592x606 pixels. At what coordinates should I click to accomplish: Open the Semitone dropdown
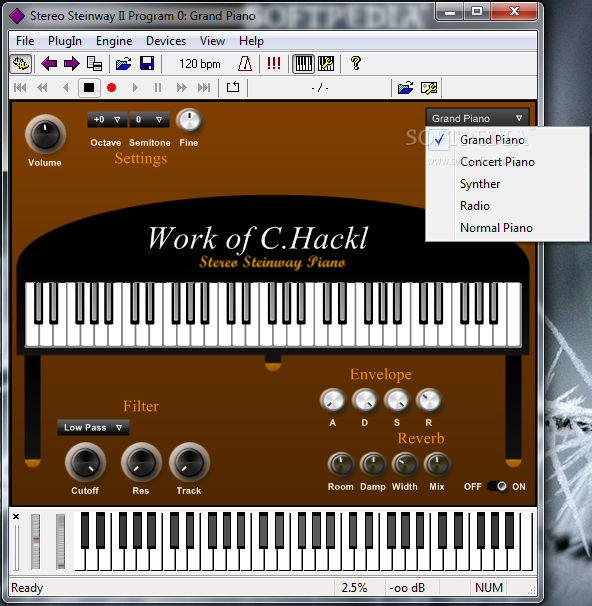[149, 120]
